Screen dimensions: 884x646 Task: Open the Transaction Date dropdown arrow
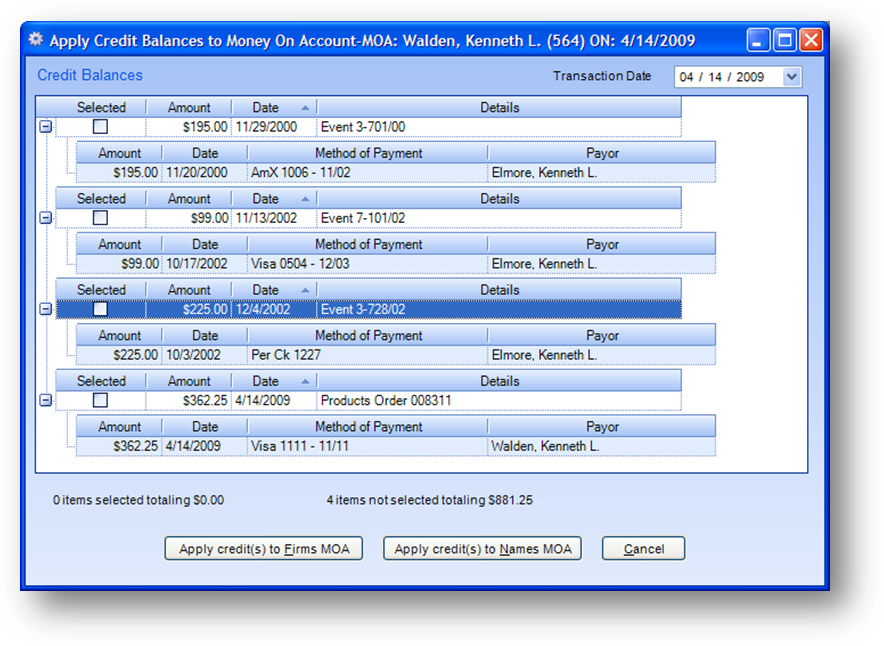click(x=792, y=77)
